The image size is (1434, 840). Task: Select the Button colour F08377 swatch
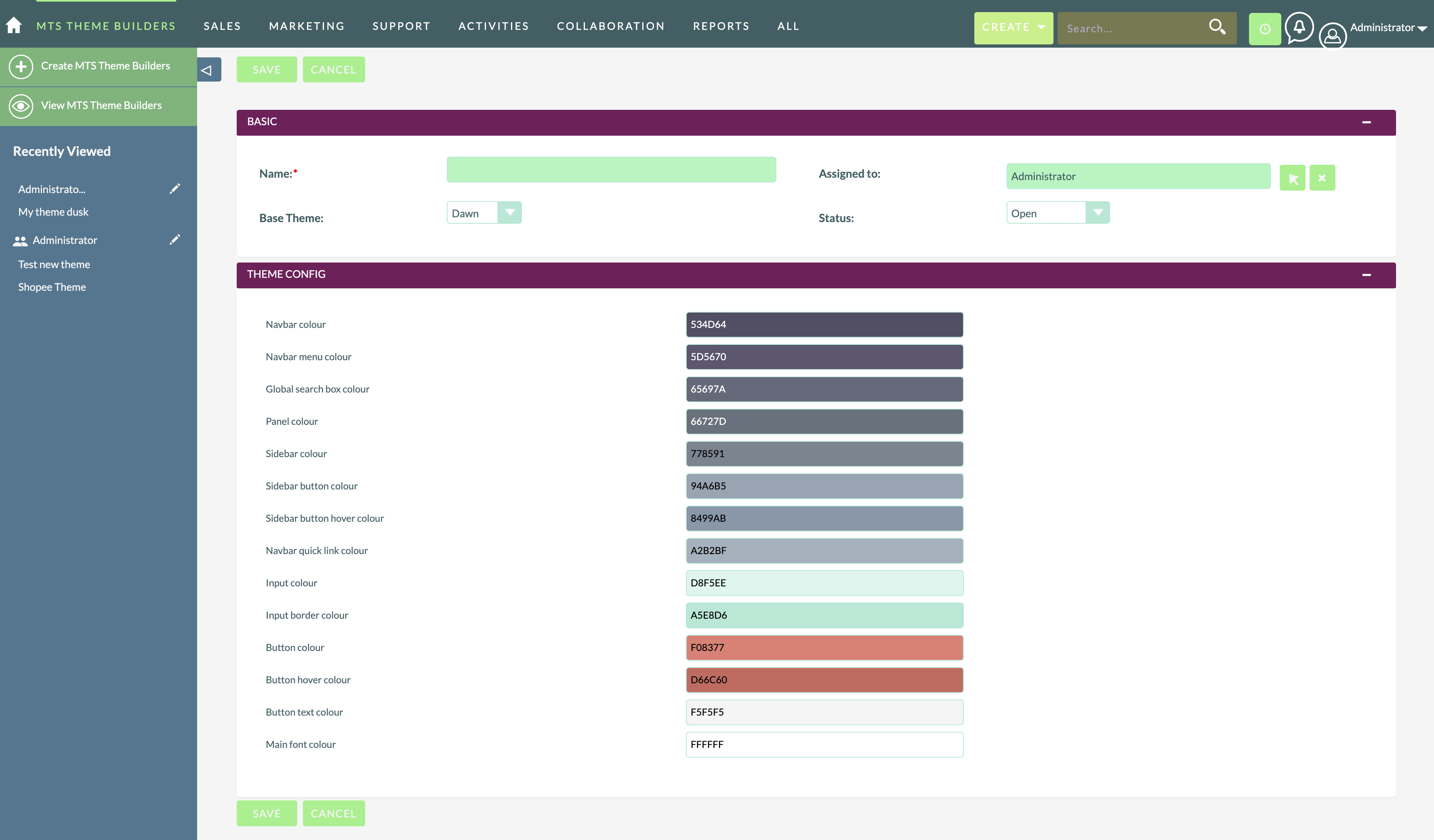click(823, 647)
